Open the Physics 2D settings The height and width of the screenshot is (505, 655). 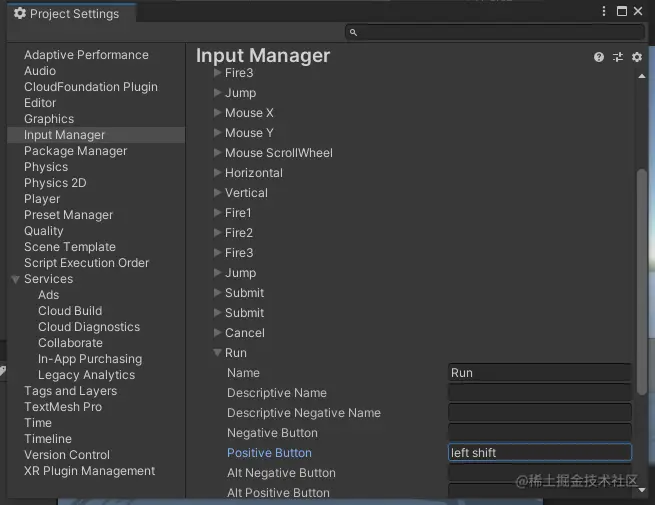pyautogui.click(x=55, y=183)
